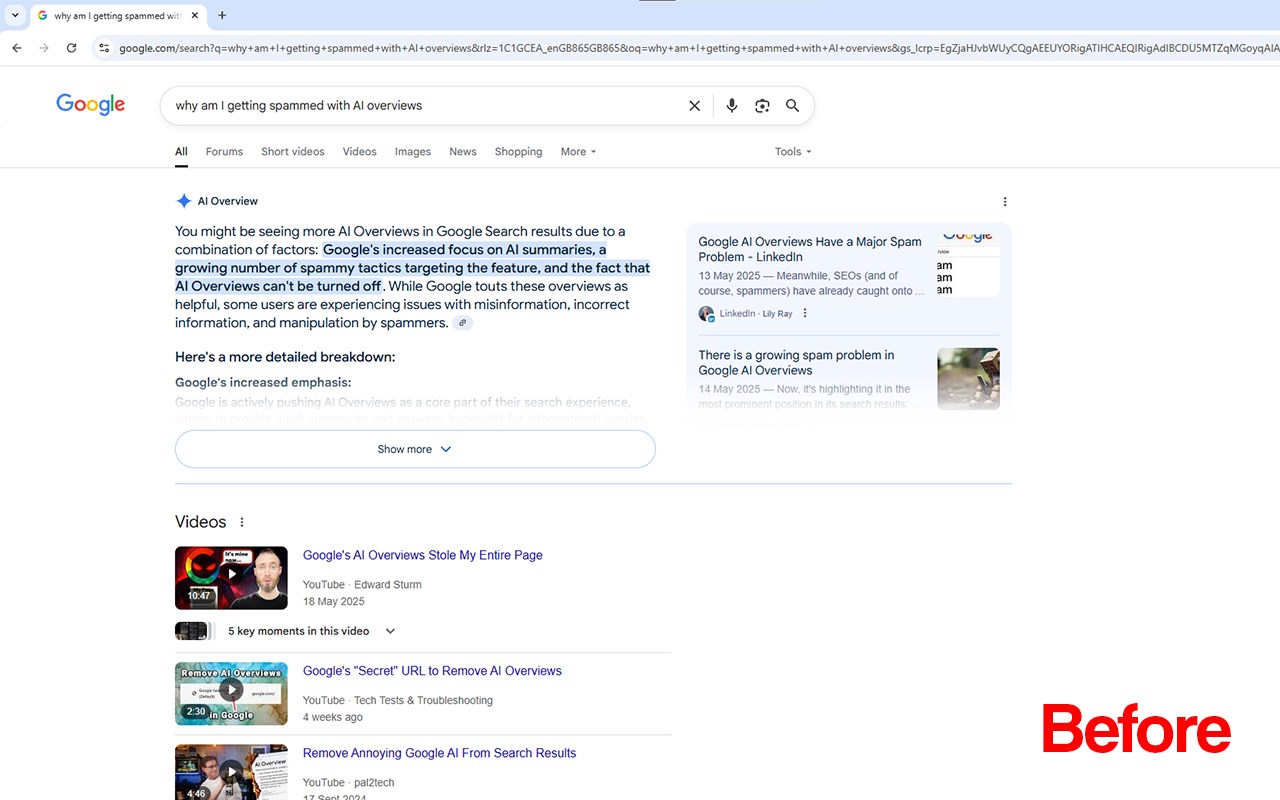This screenshot has height=800, width=1280.
Task: Open 'There is a growing spam problem' article
Action: click(x=797, y=362)
